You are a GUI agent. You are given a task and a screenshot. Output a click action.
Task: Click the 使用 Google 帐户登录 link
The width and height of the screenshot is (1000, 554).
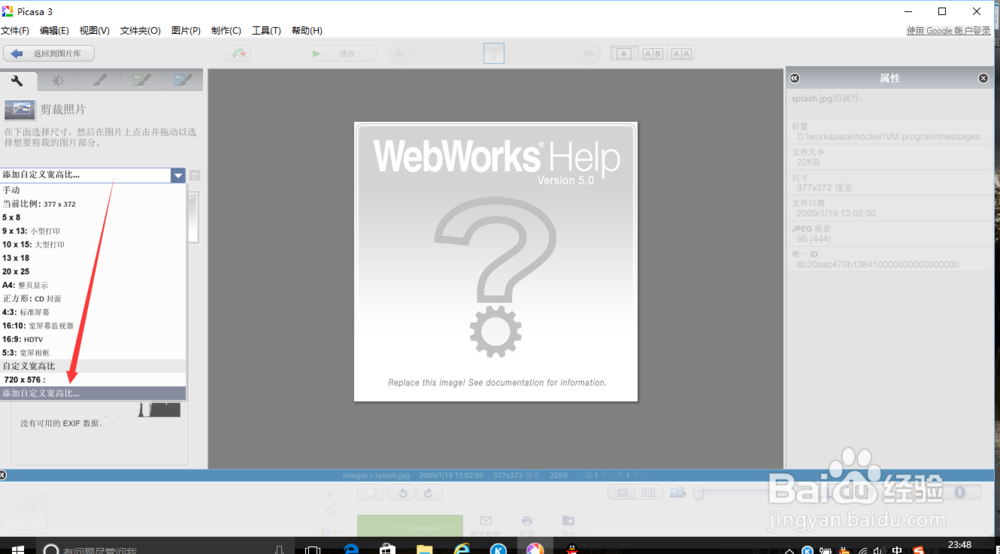pyautogui.click(x=948, y=31)
